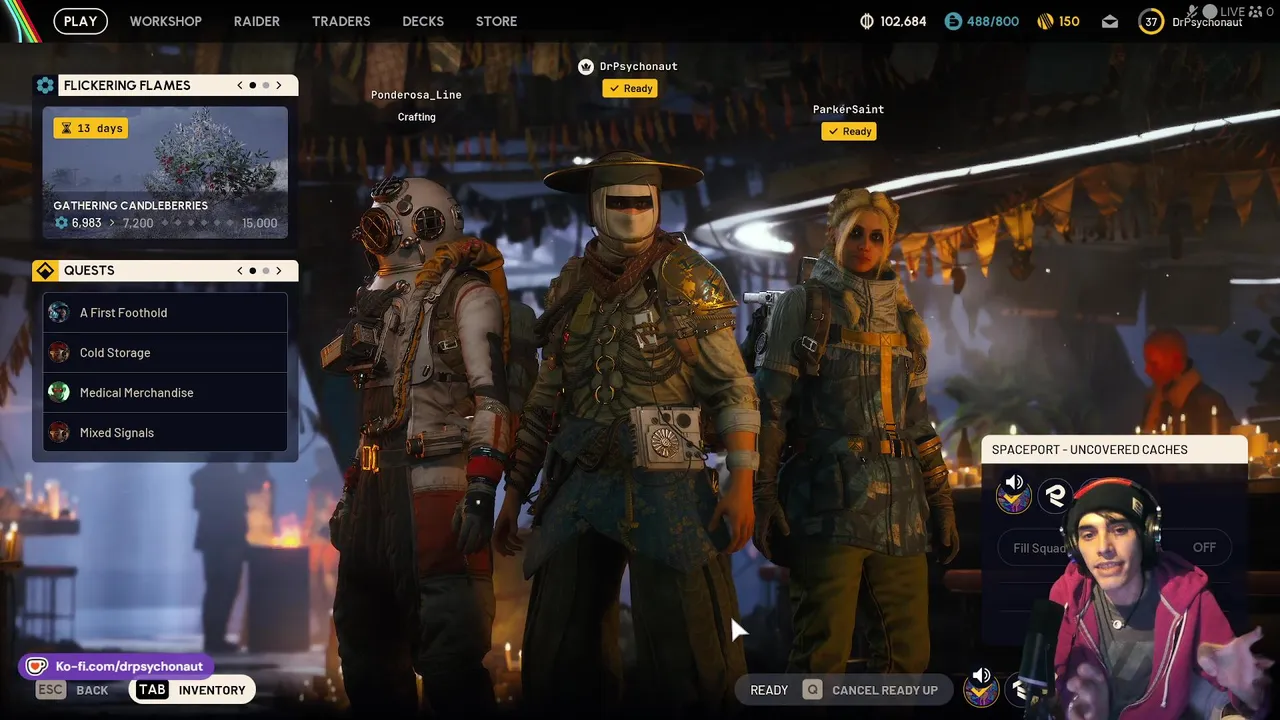The image size is (1280, 720).
Task: Go to previous Flickering Flames page arrow
Action: 240,85
